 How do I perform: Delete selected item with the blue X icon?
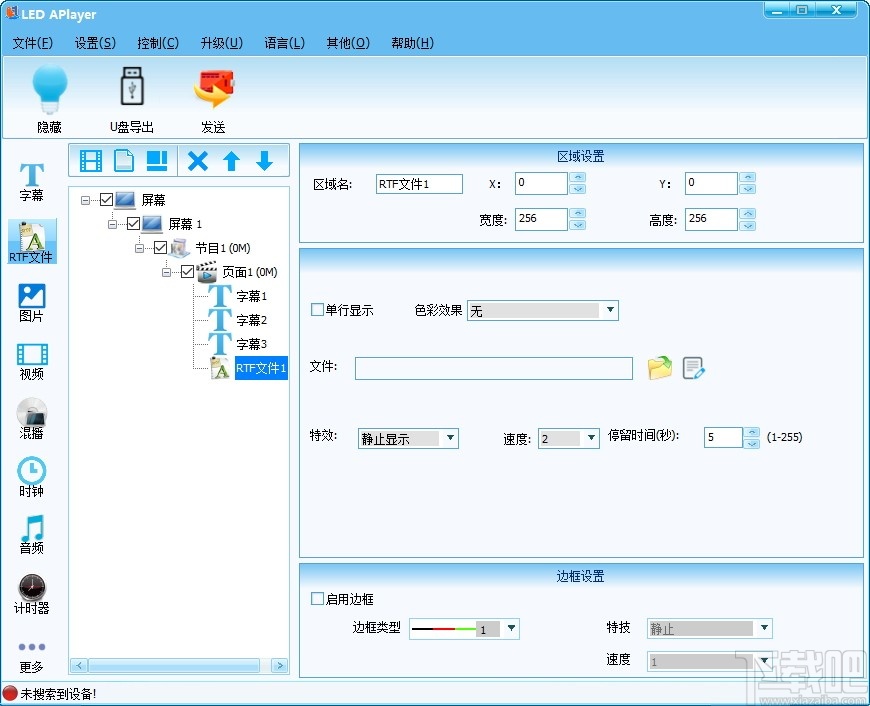tap(198, 160)
